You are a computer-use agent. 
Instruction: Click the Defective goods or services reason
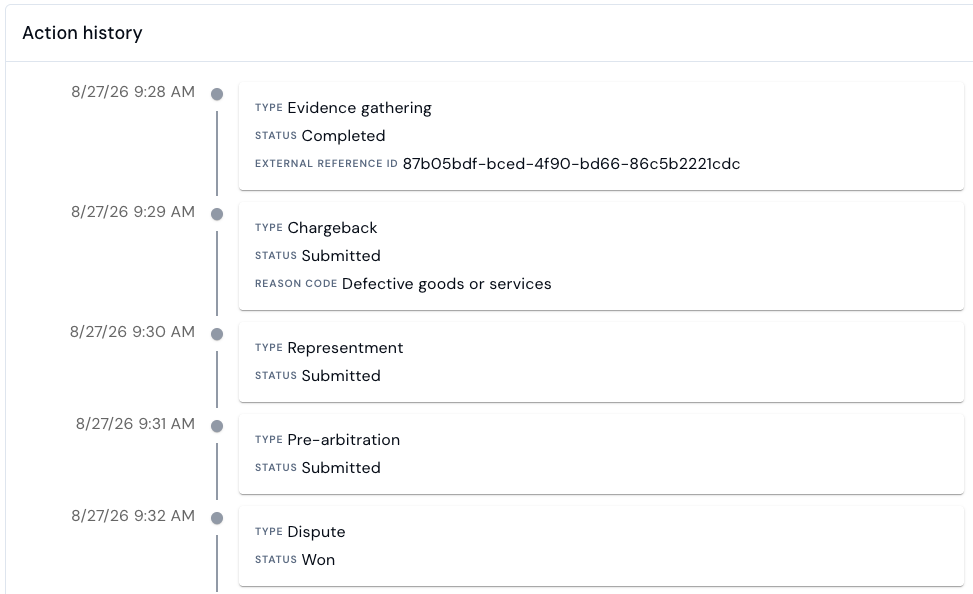[x=446, y=284]
